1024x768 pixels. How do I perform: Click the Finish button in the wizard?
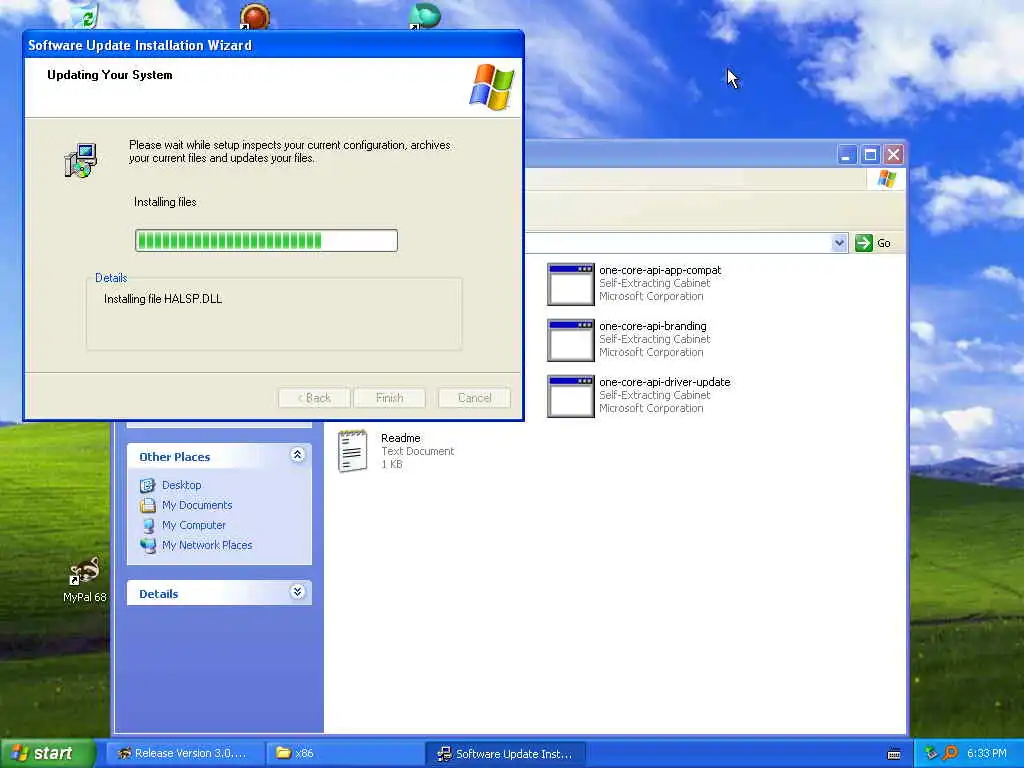click(389, 398)
